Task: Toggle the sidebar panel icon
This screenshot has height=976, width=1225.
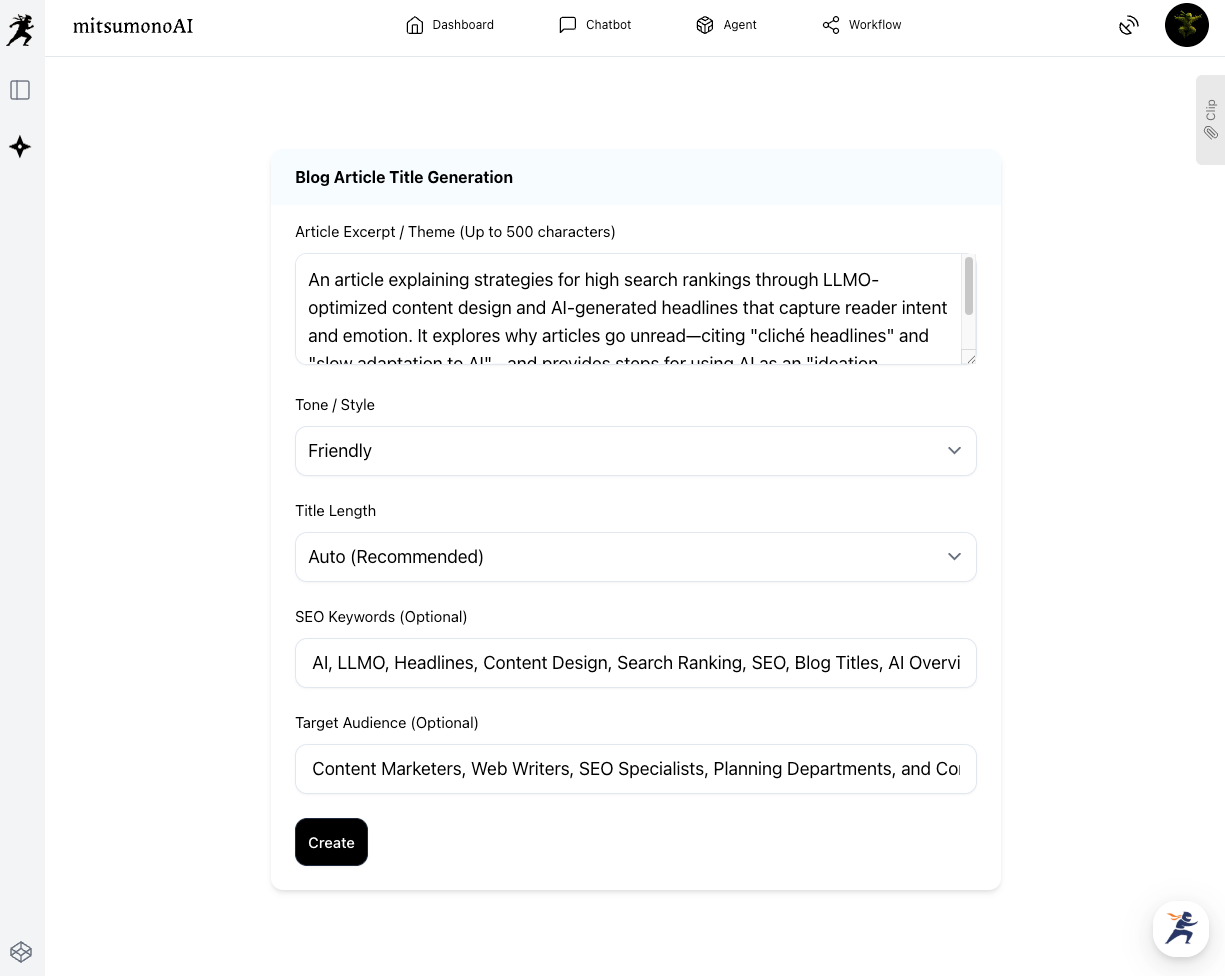Action: pyautogui.click(x=20, y=90)
